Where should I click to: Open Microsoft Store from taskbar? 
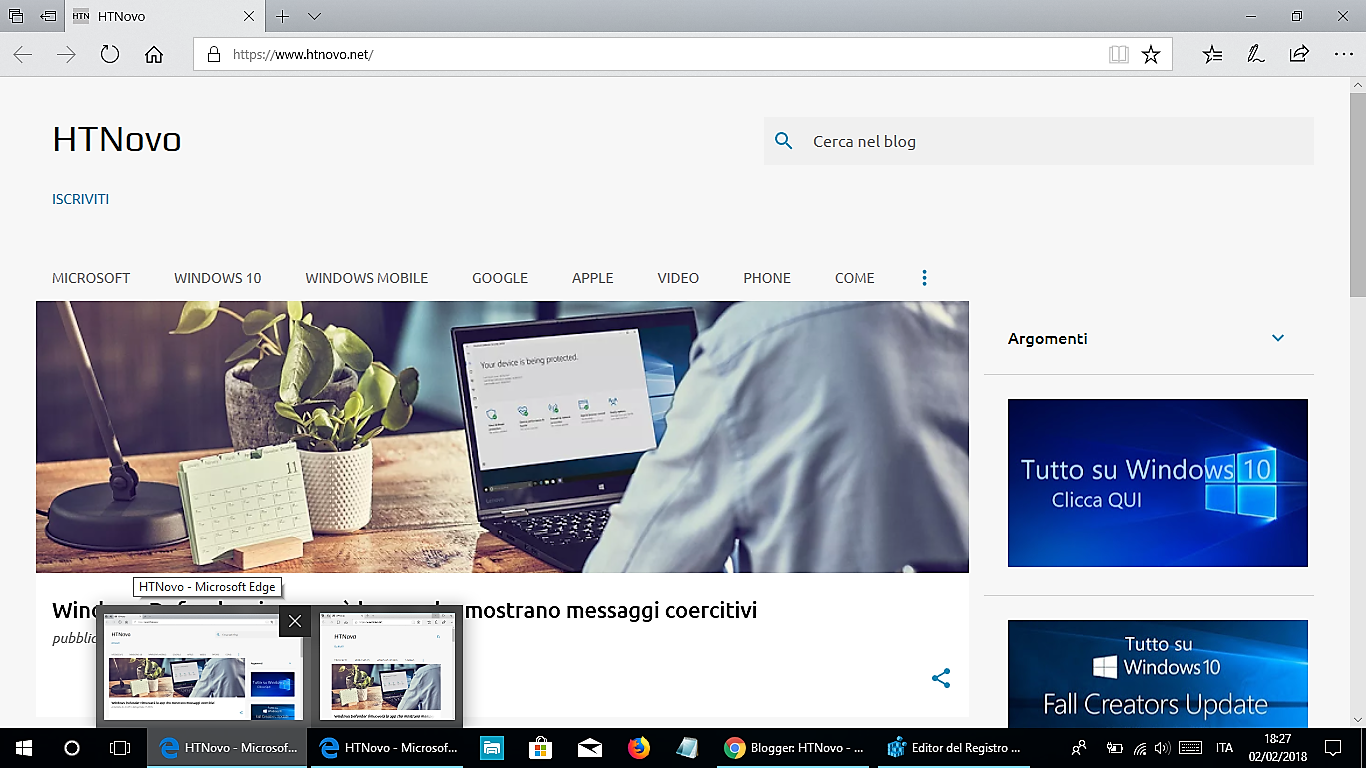(541, 747)
